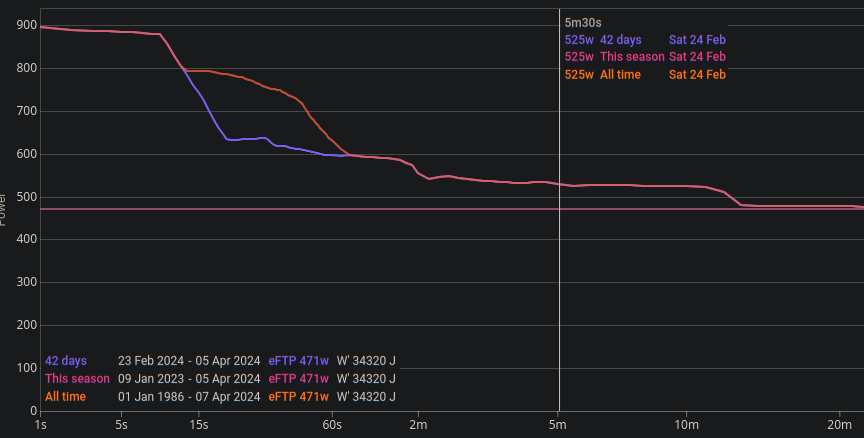864x438 pixels.
Task: Click the purple "42 days" legend label
Action: pyautogui.click(x=66, y=361)
